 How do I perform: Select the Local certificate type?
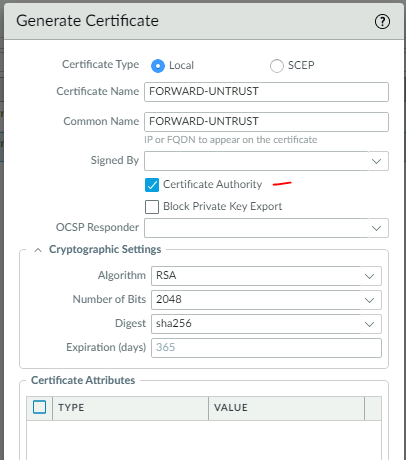pos(158,66)
